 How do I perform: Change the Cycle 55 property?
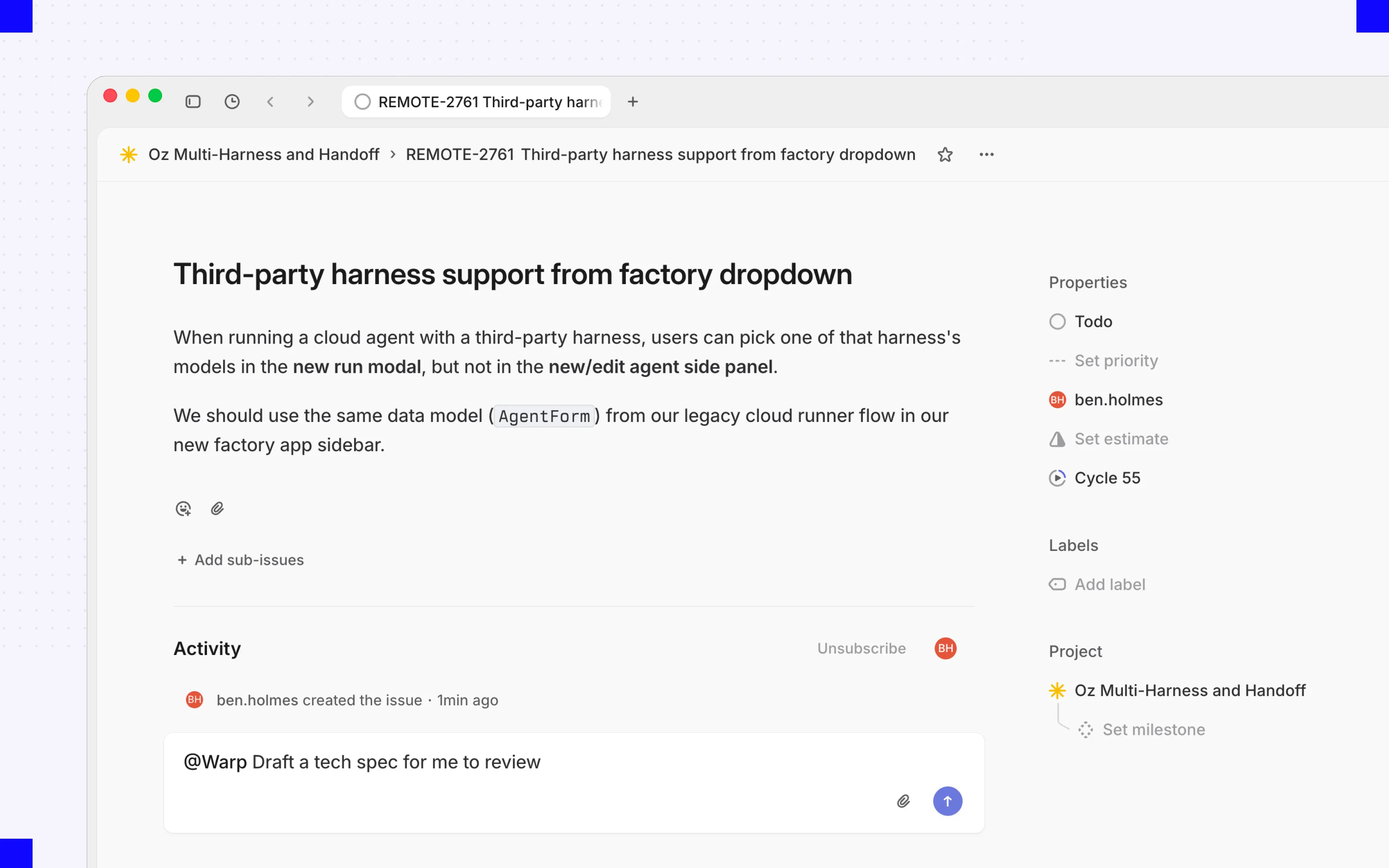1094,478
